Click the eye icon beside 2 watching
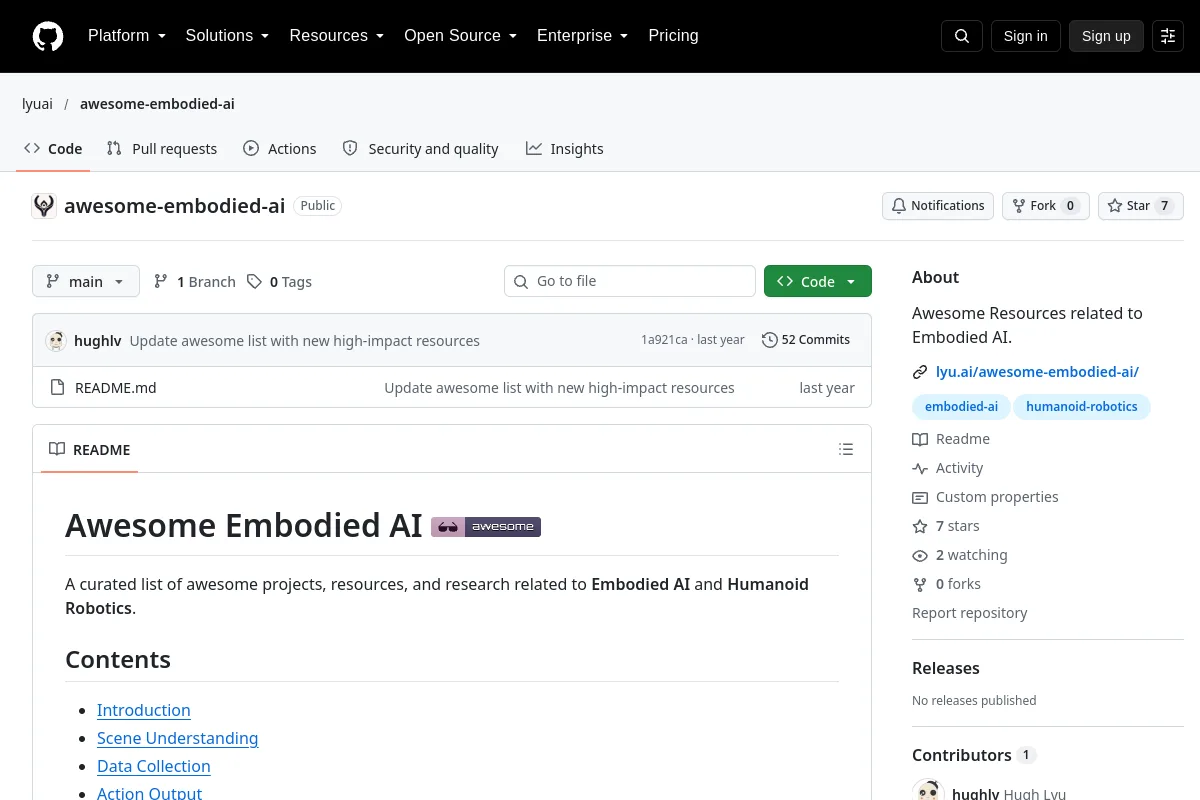Screen dimensions: 1200x800 coord(920,555)
